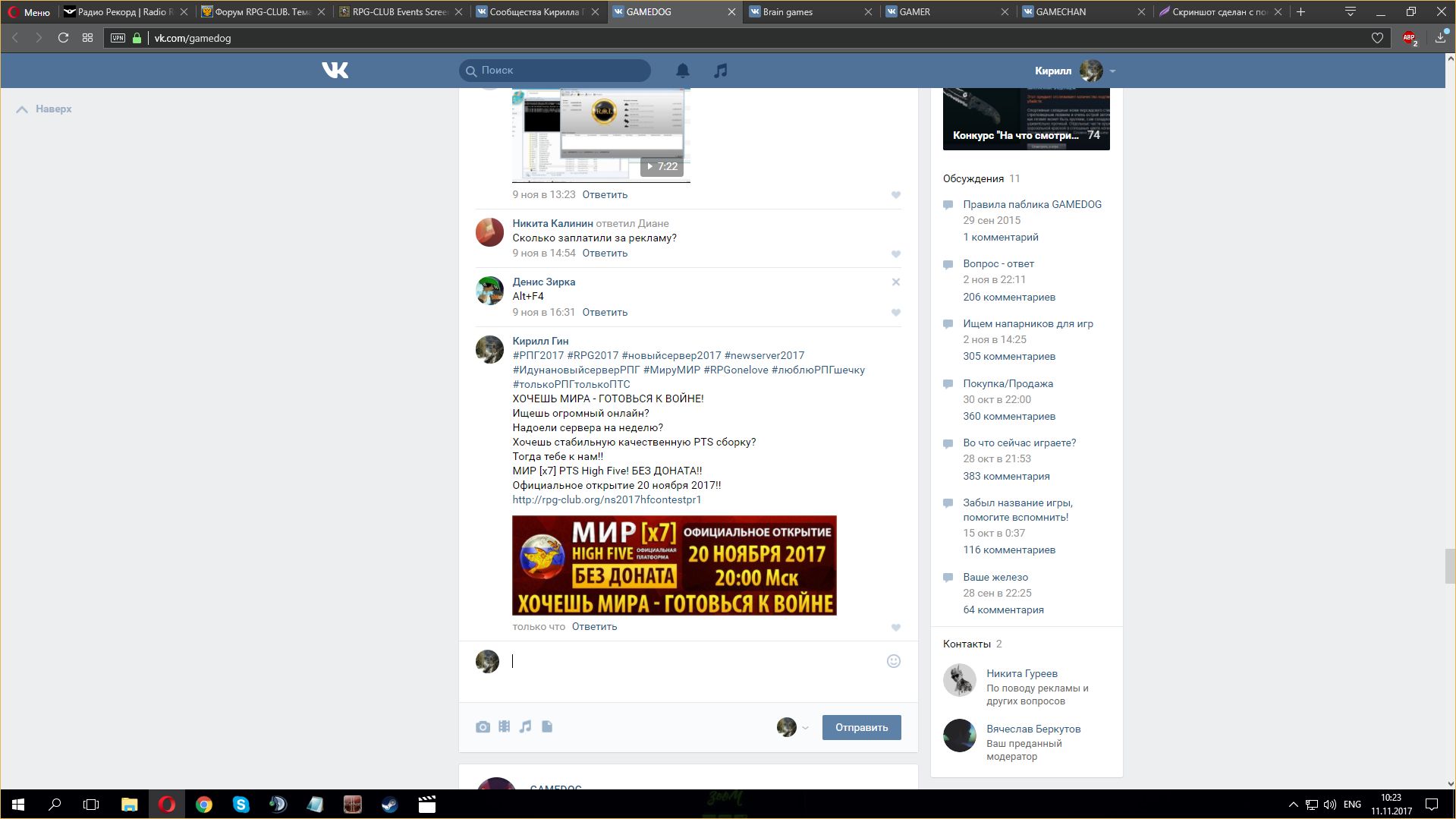Open contact Вячеслав Беркутов
Viewport: 1456px width, 819px height.
click(1033, 729)
